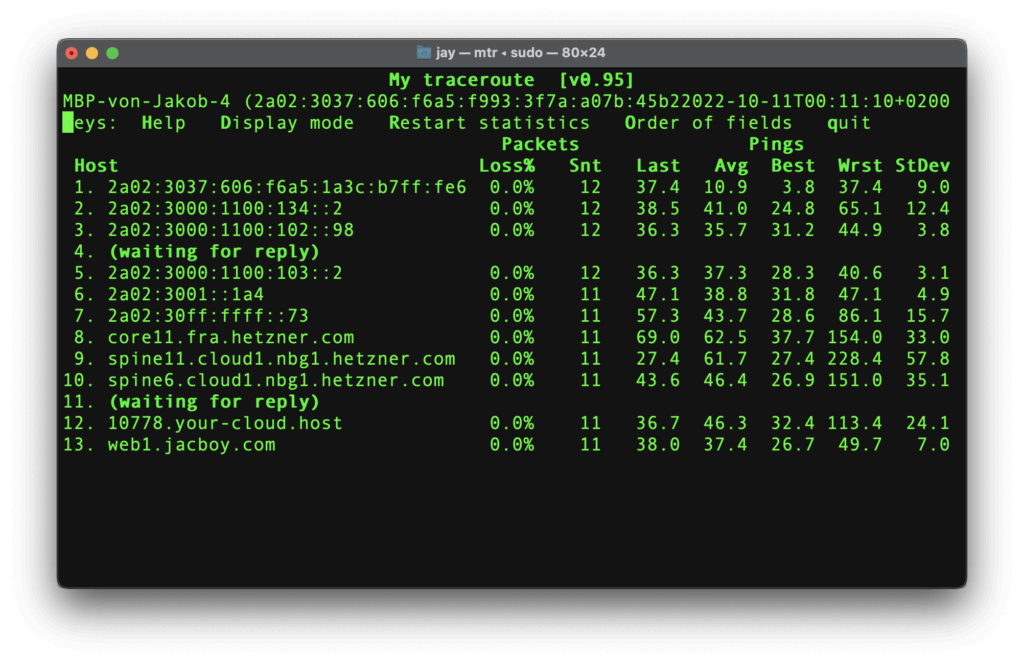Click the StDev value 57.8
Screen dimensions: 1024x664
927,359
